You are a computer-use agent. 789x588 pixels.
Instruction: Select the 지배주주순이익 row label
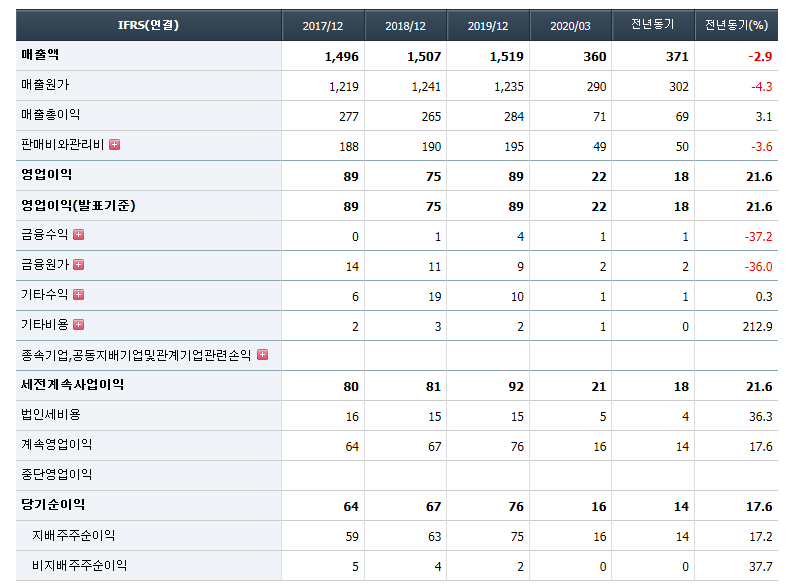click(x=73, y=536)
